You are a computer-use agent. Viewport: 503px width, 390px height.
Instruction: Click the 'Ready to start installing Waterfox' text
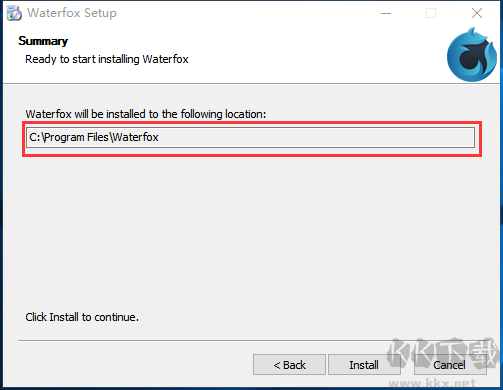107,59
